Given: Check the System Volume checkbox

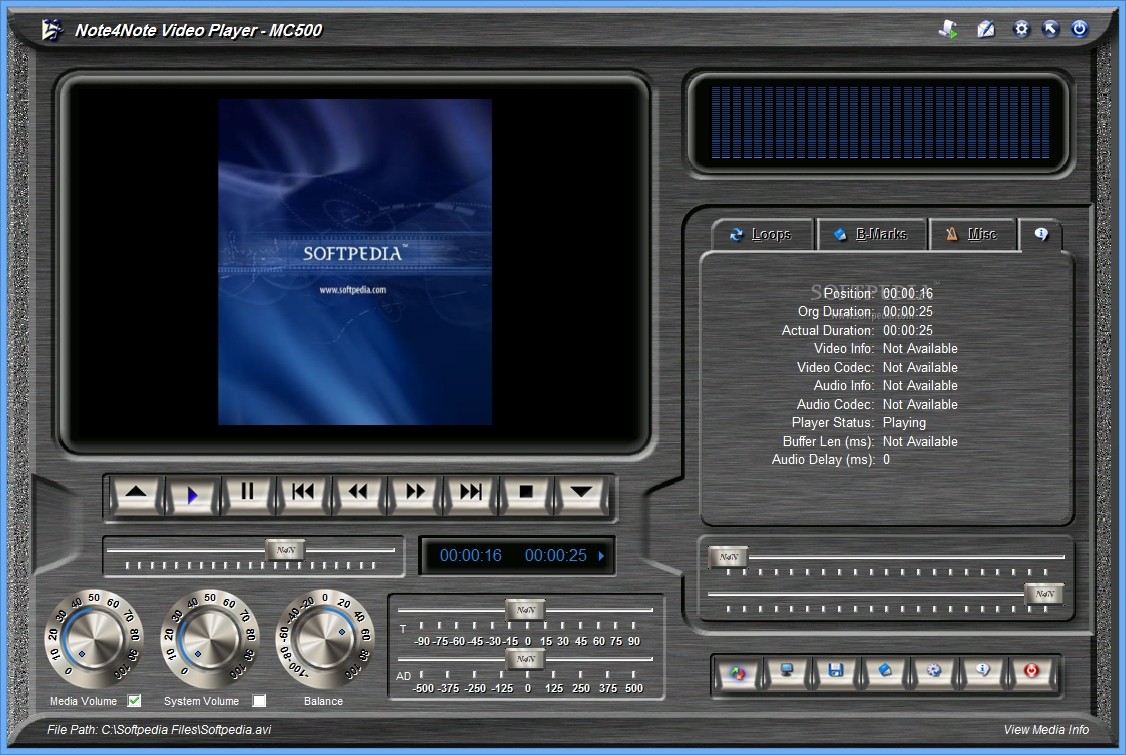Looking at the screenshot, I should point(259,700).
